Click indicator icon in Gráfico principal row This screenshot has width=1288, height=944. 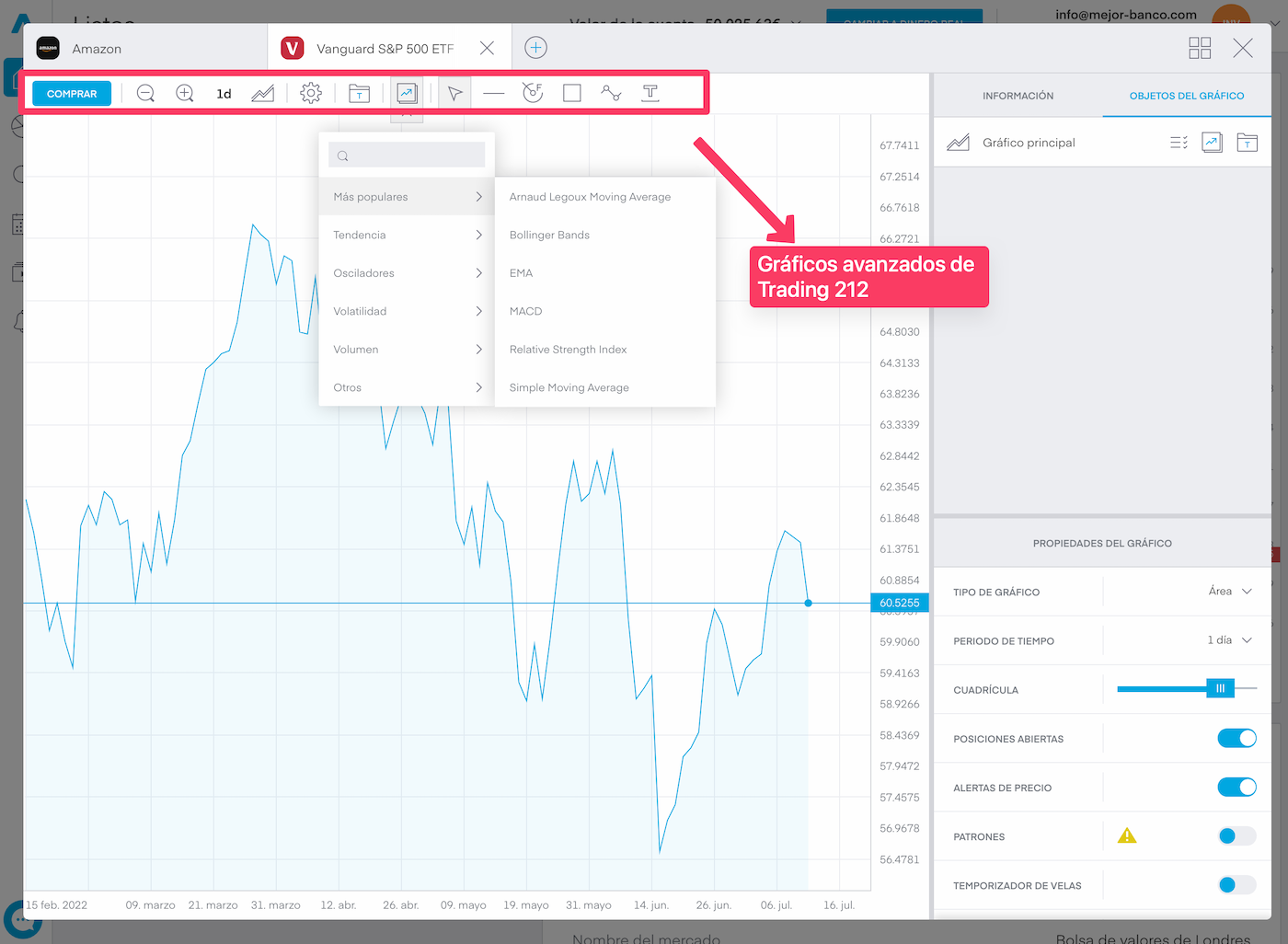click(x=1213, y=143)
